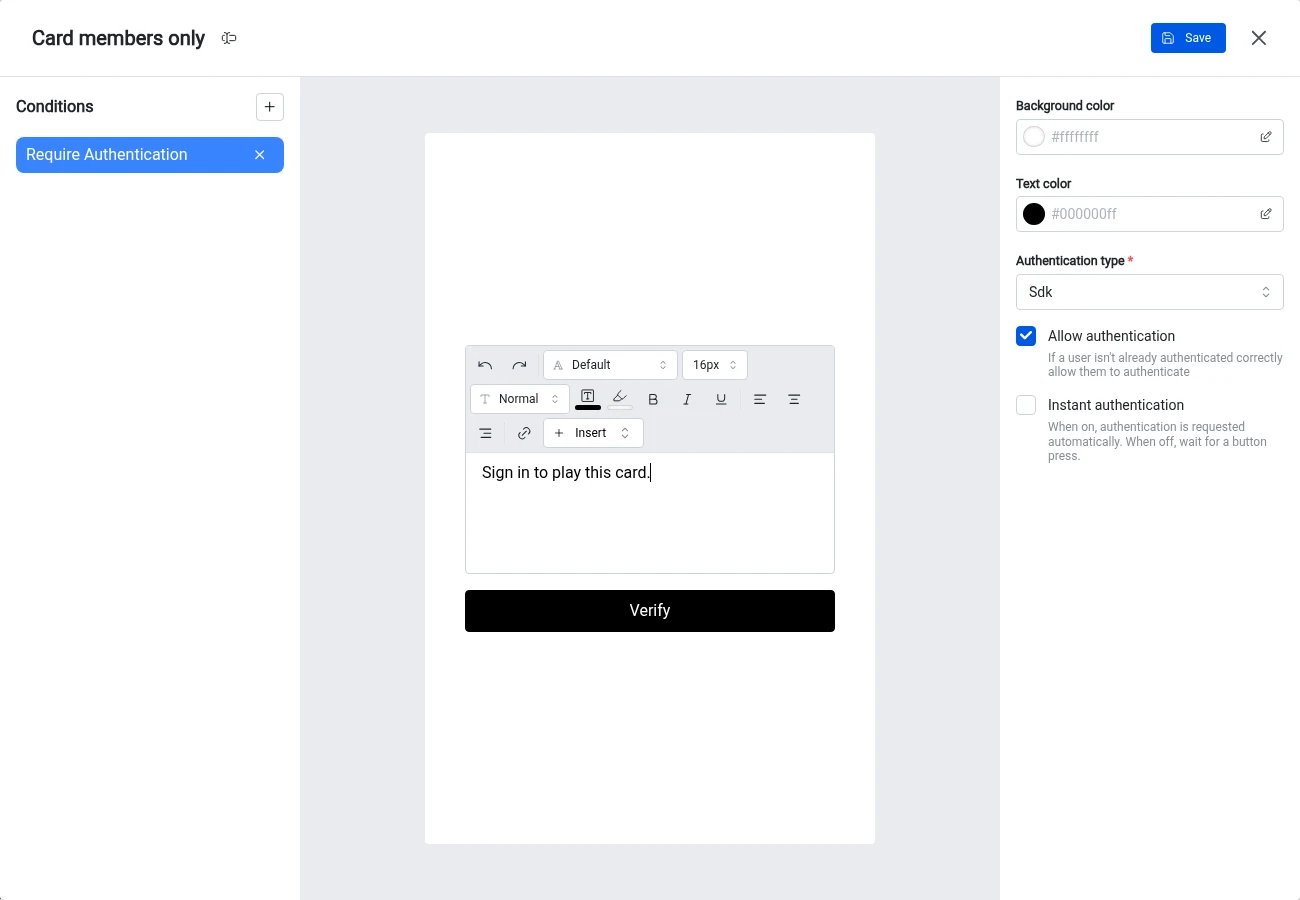
Task: Toggle italic formatting
Action: 687,399
